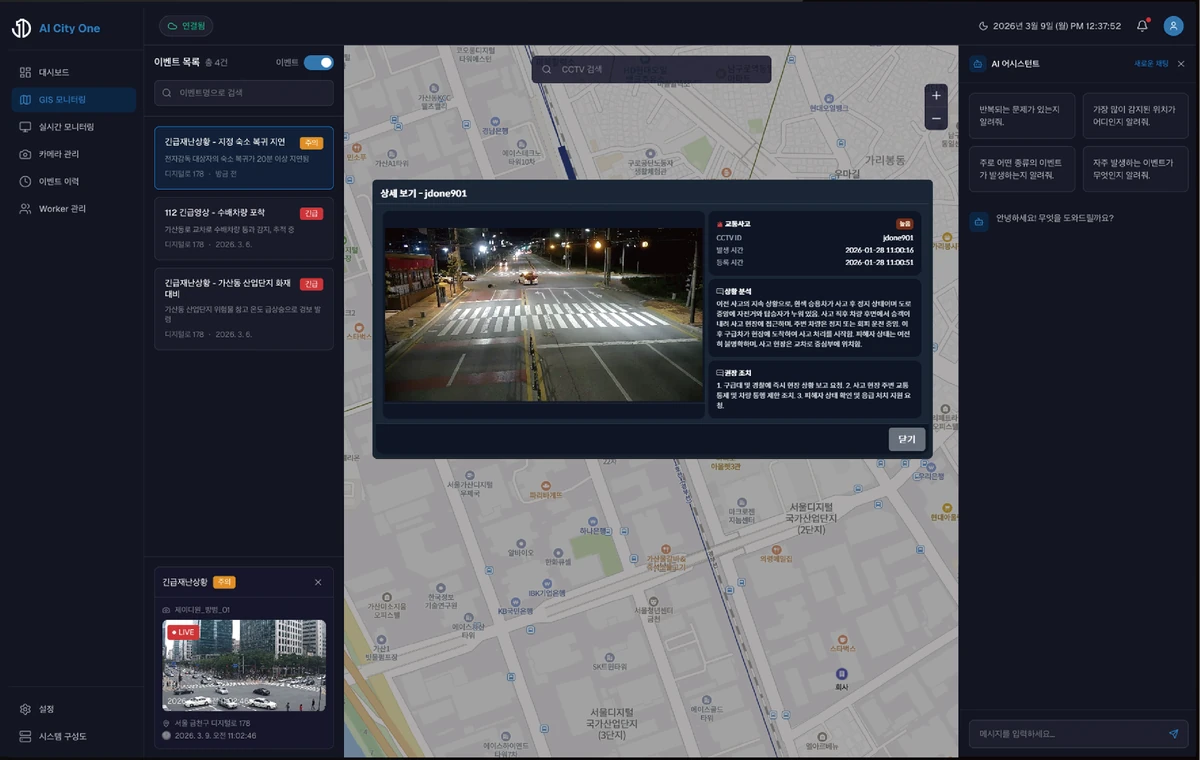Select GIS 모니터링 in the sidebar
This screenshot has width=1200, height=760.
pyautogui.click(x=73, y=100)
